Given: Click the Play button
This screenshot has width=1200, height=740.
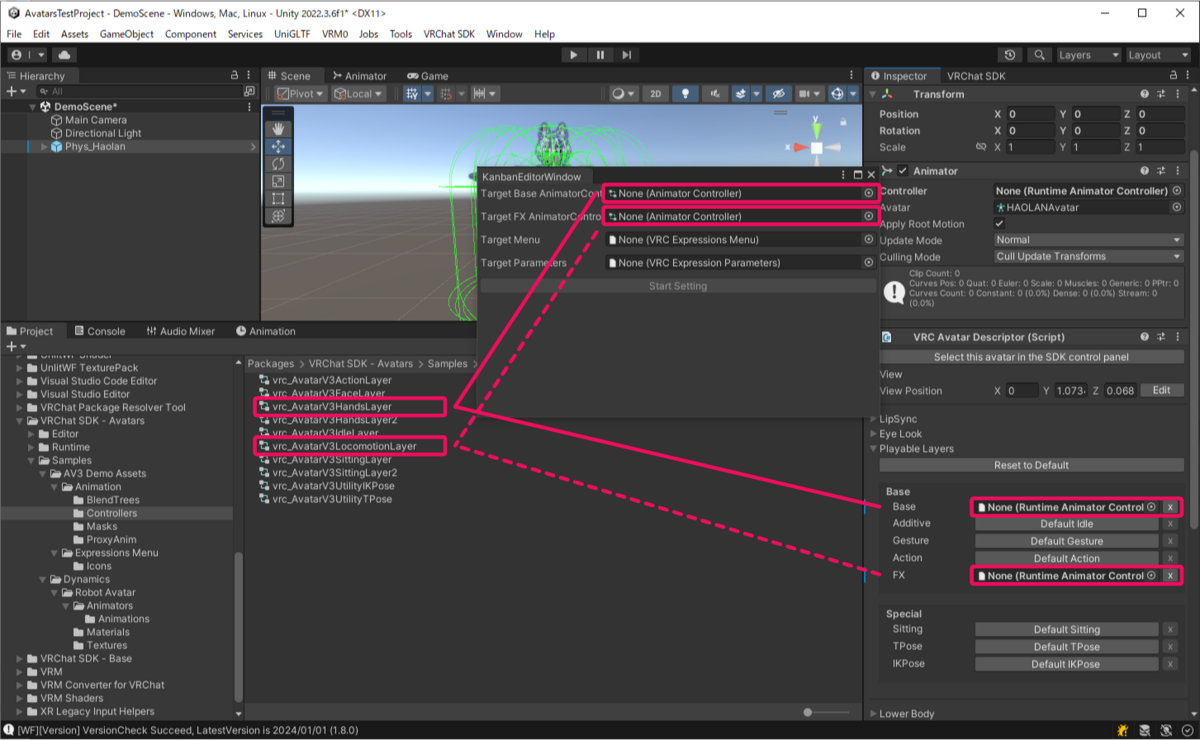Looking at the screenshot, I should click(573, 55).
